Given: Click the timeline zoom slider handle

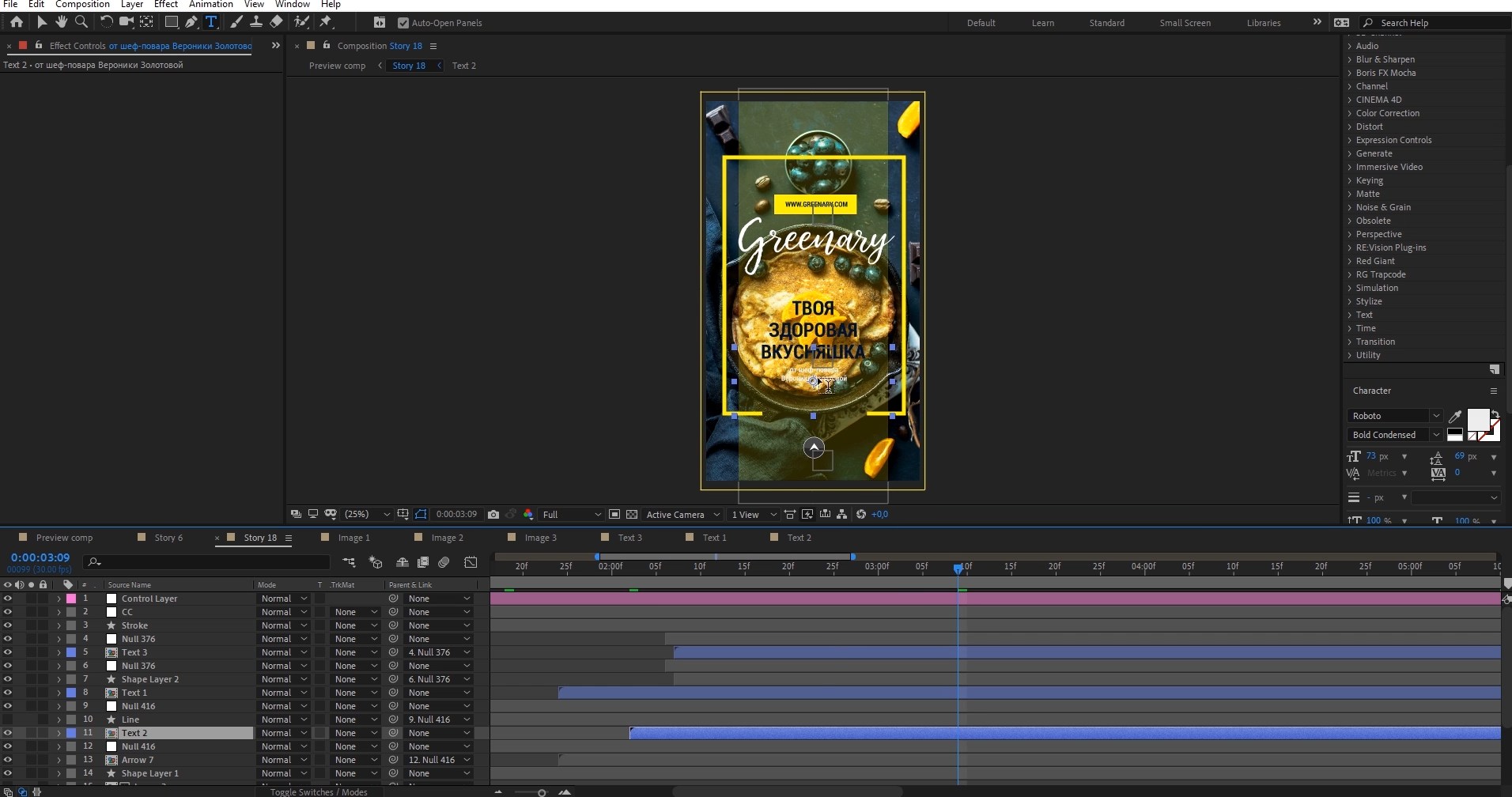Looking at the screenshot, I should (542, 792).
